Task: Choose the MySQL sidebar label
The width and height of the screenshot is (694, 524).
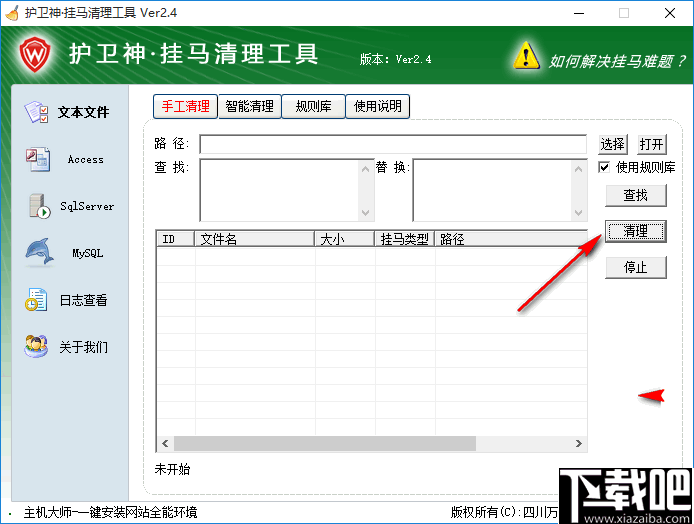Action: [88, 253]
